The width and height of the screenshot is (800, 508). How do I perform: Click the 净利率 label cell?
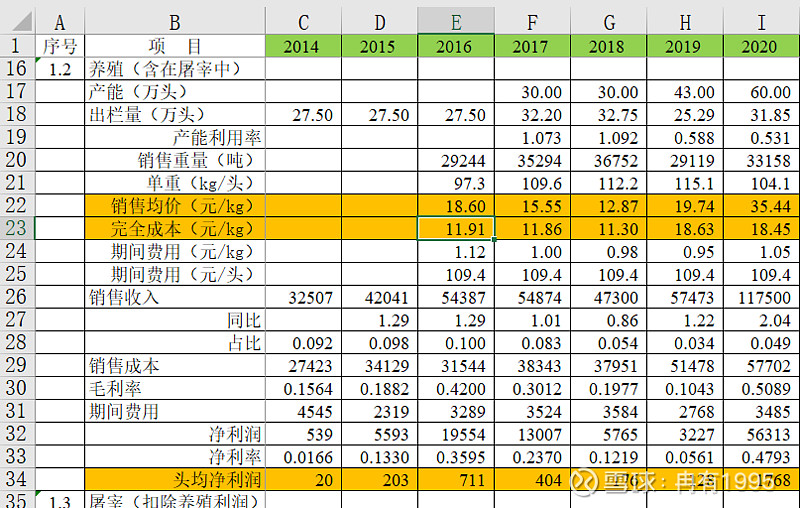pyautogui.click(x=175, y=456)
